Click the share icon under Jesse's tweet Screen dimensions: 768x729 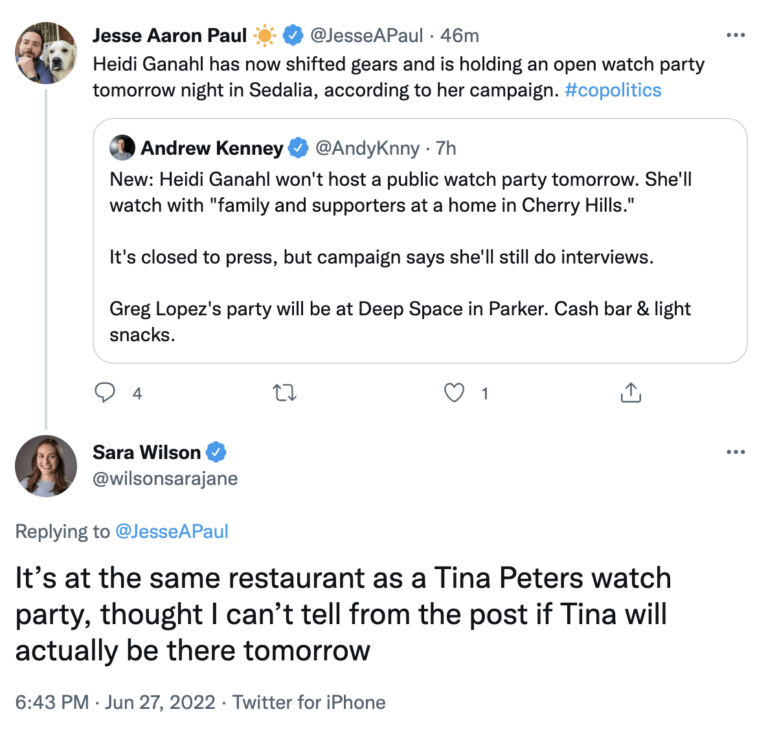point(630,393)
